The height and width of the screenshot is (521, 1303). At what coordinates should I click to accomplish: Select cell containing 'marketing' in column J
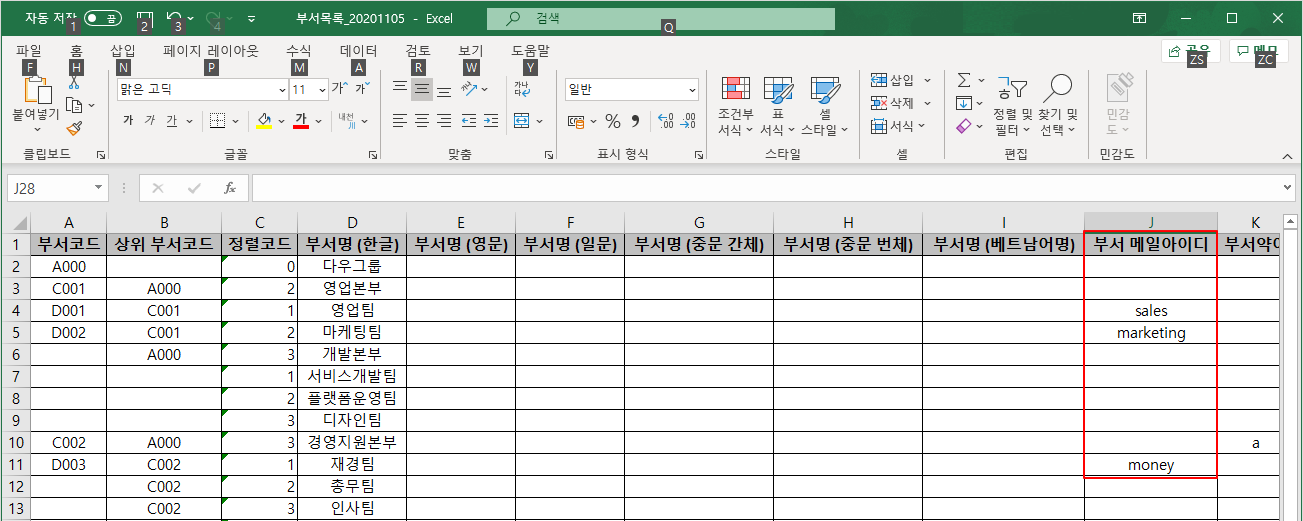click(1150, 333)
